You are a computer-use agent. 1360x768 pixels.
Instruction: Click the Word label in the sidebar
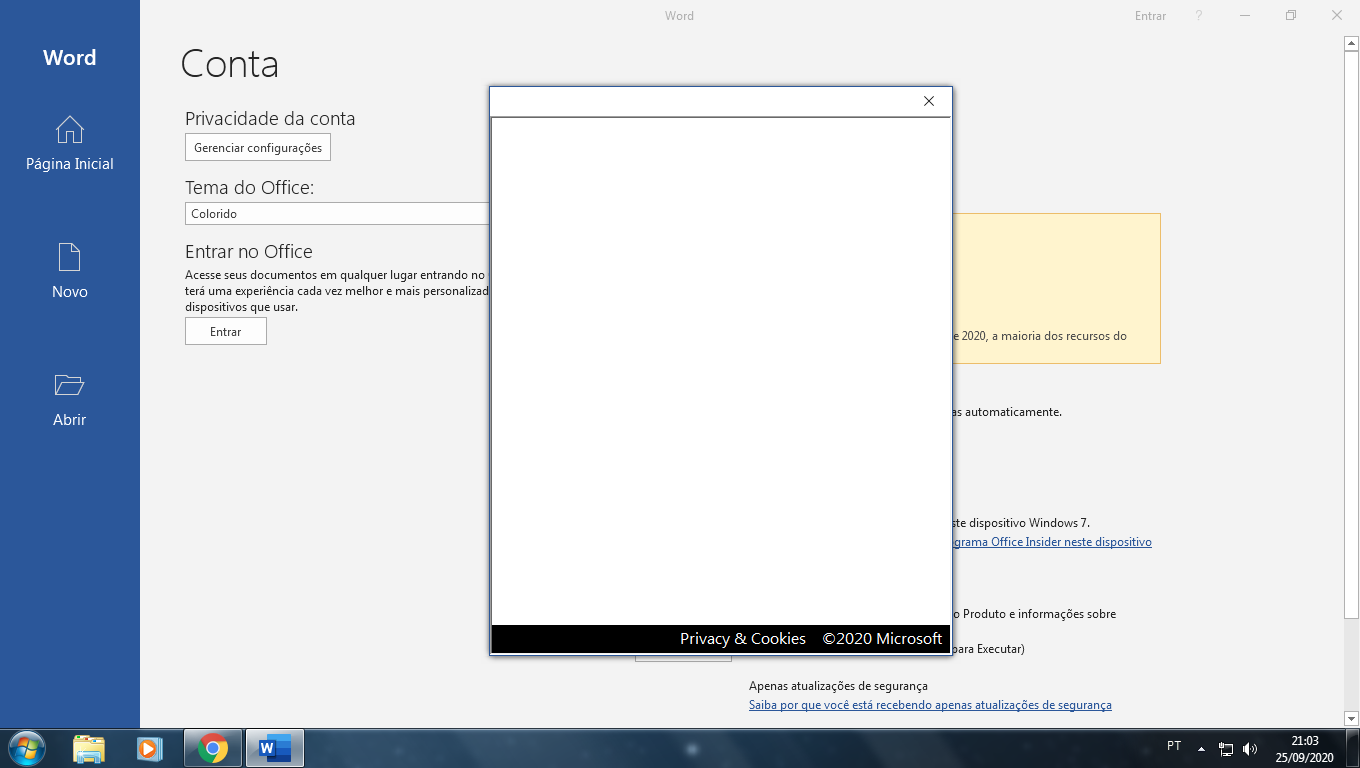coord(70,58)
